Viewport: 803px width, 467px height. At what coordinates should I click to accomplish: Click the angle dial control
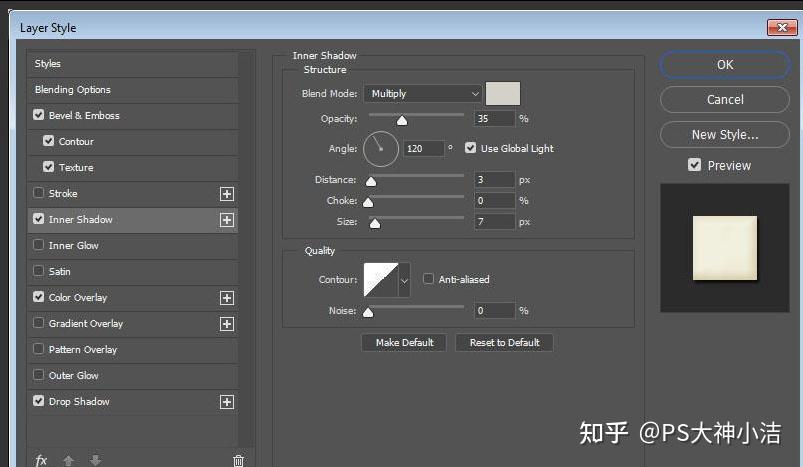pos(381,149)
